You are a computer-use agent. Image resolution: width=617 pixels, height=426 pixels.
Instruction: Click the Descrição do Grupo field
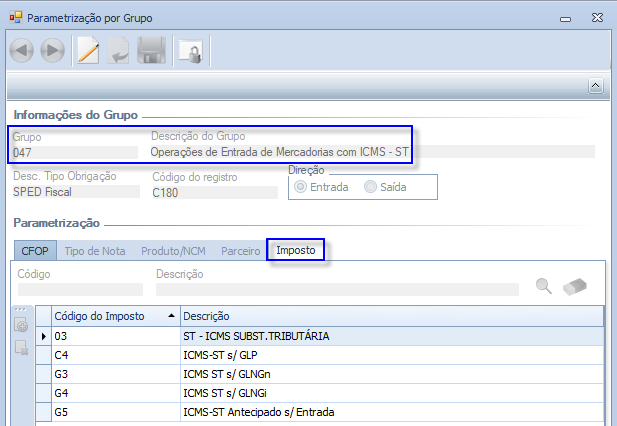coord(372,152)
